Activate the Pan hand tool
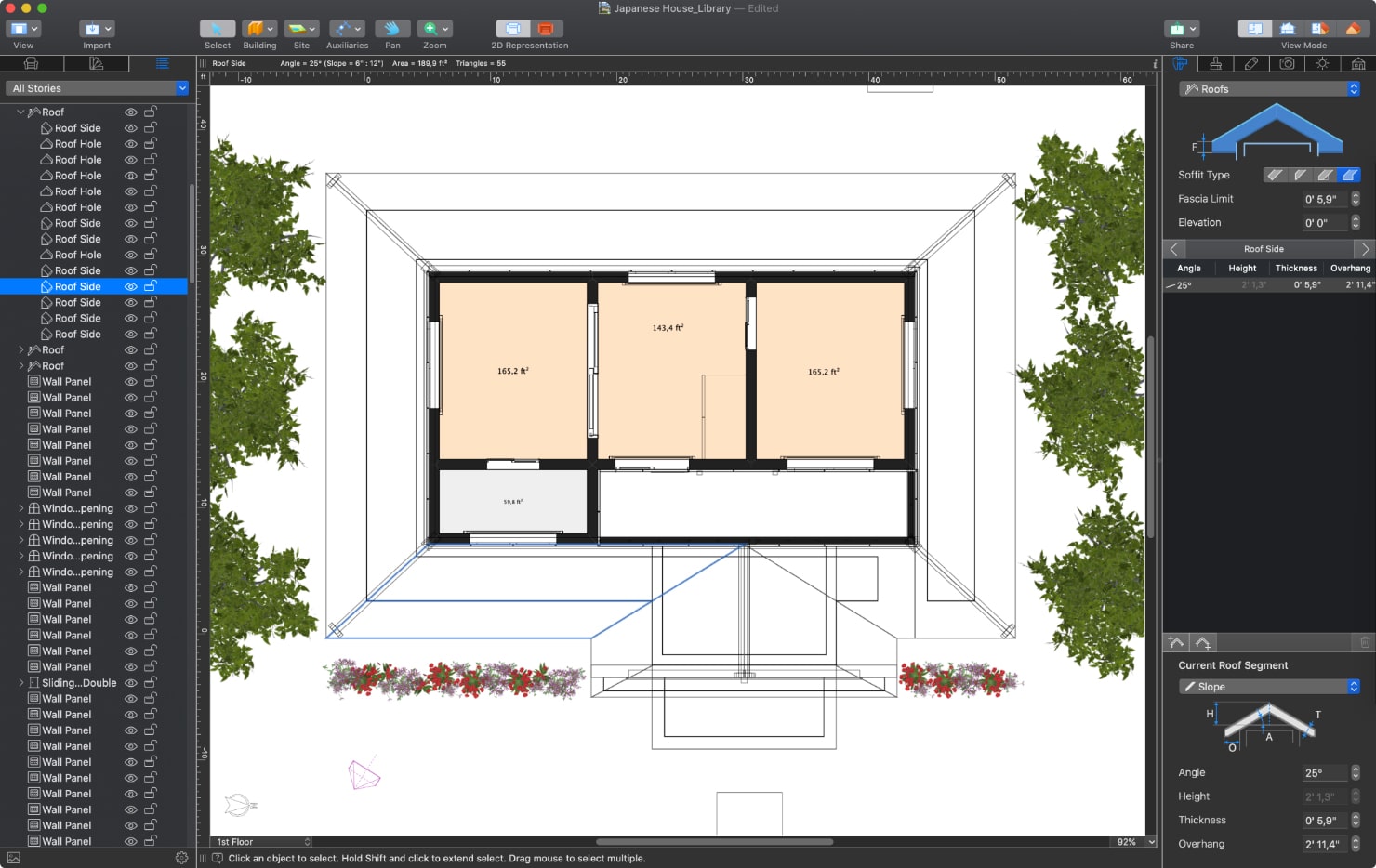This screenshot has width=1376, height=868. click(x=392, y=29)
